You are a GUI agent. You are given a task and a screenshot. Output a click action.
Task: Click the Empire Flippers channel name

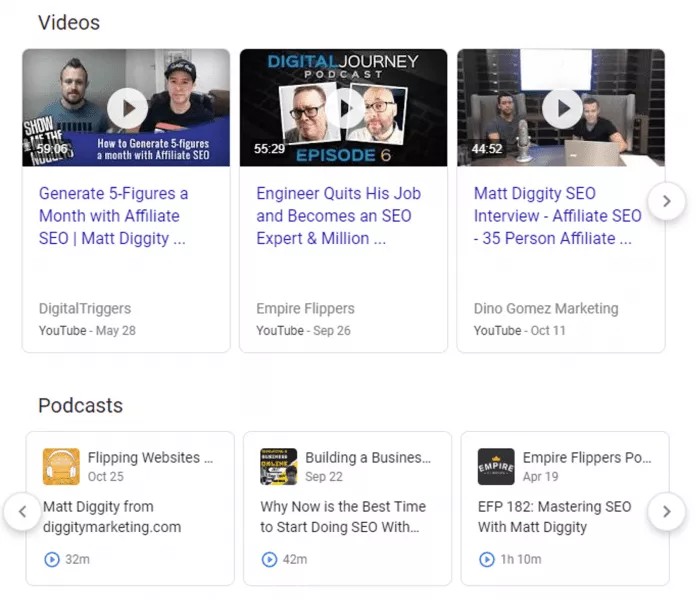click(x=305, y=308)
